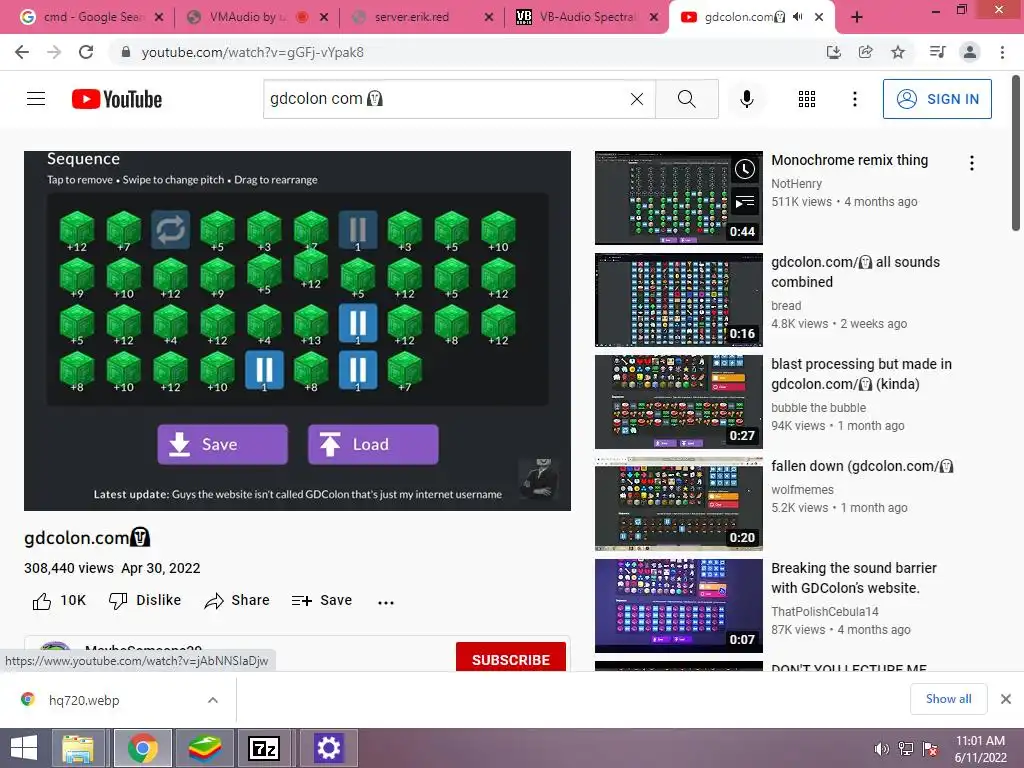The image size is (1024, 768).
Task: Open 'Monochrome remix thing' title link
Action: coord(849,160)
